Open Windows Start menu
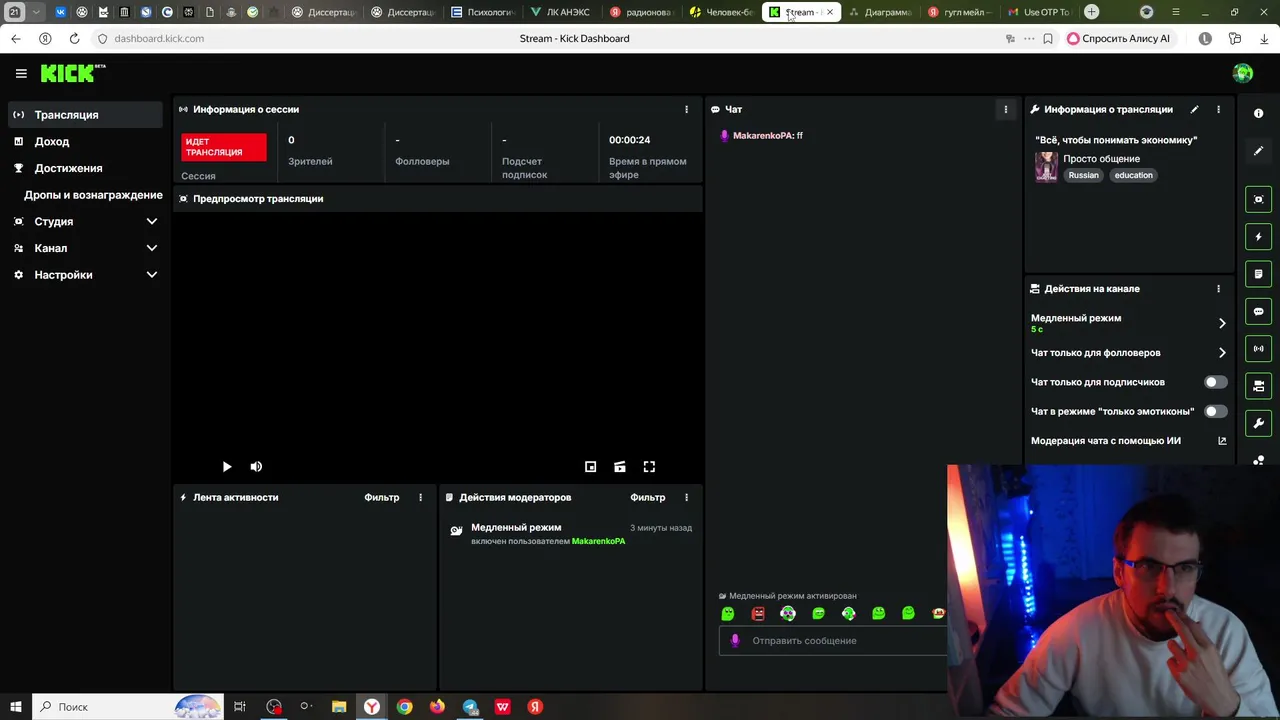Screen dimensions: 1280x720 point(15,707)
